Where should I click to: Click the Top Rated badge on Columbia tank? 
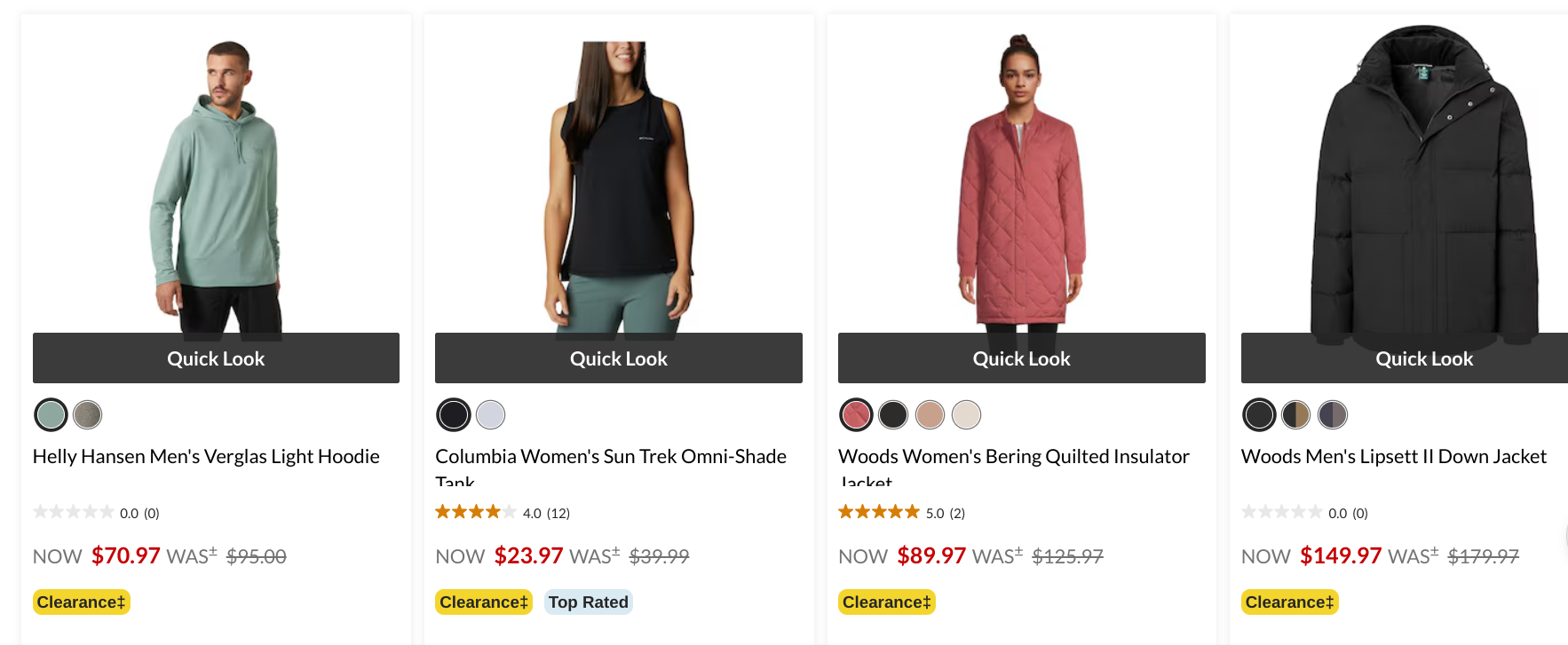tap(588, 602)
